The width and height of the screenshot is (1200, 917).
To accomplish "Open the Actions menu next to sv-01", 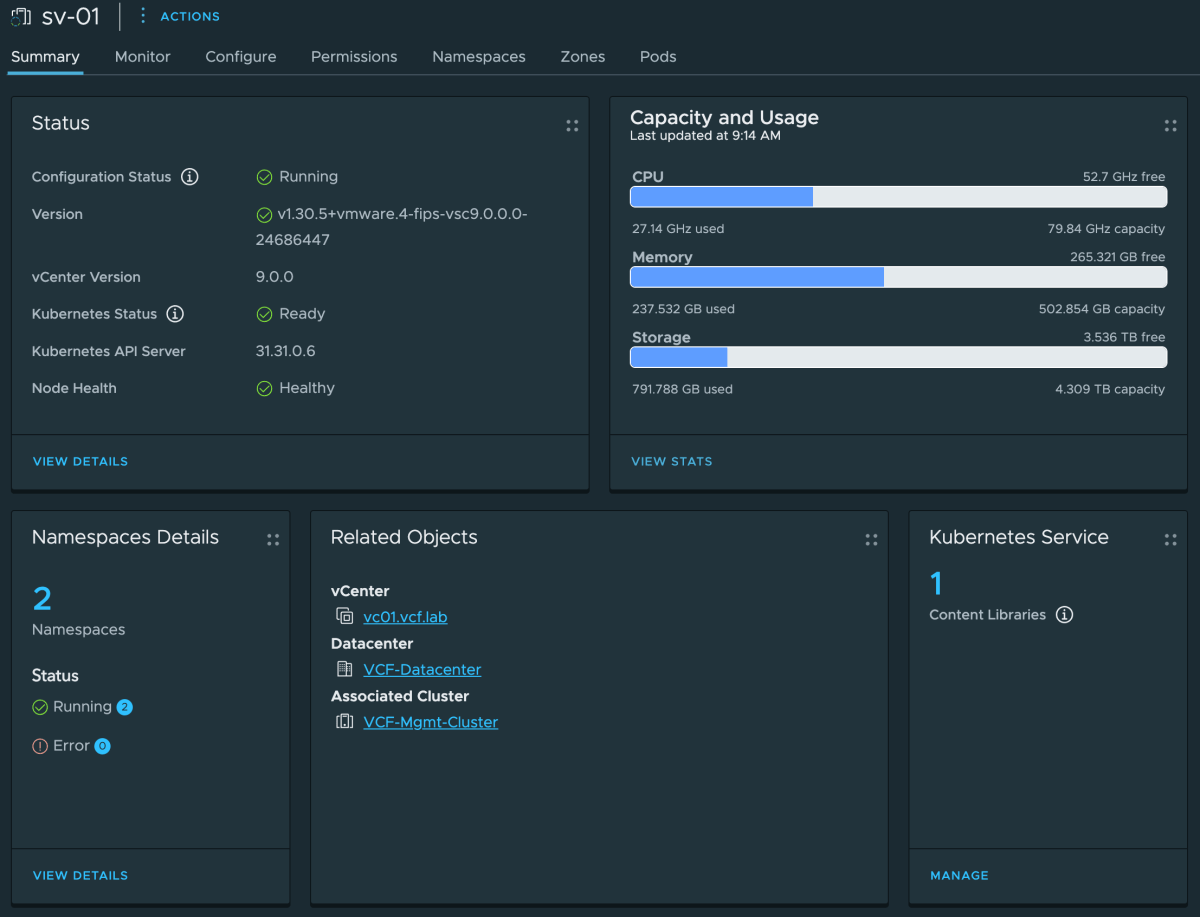I will [143, 16].
